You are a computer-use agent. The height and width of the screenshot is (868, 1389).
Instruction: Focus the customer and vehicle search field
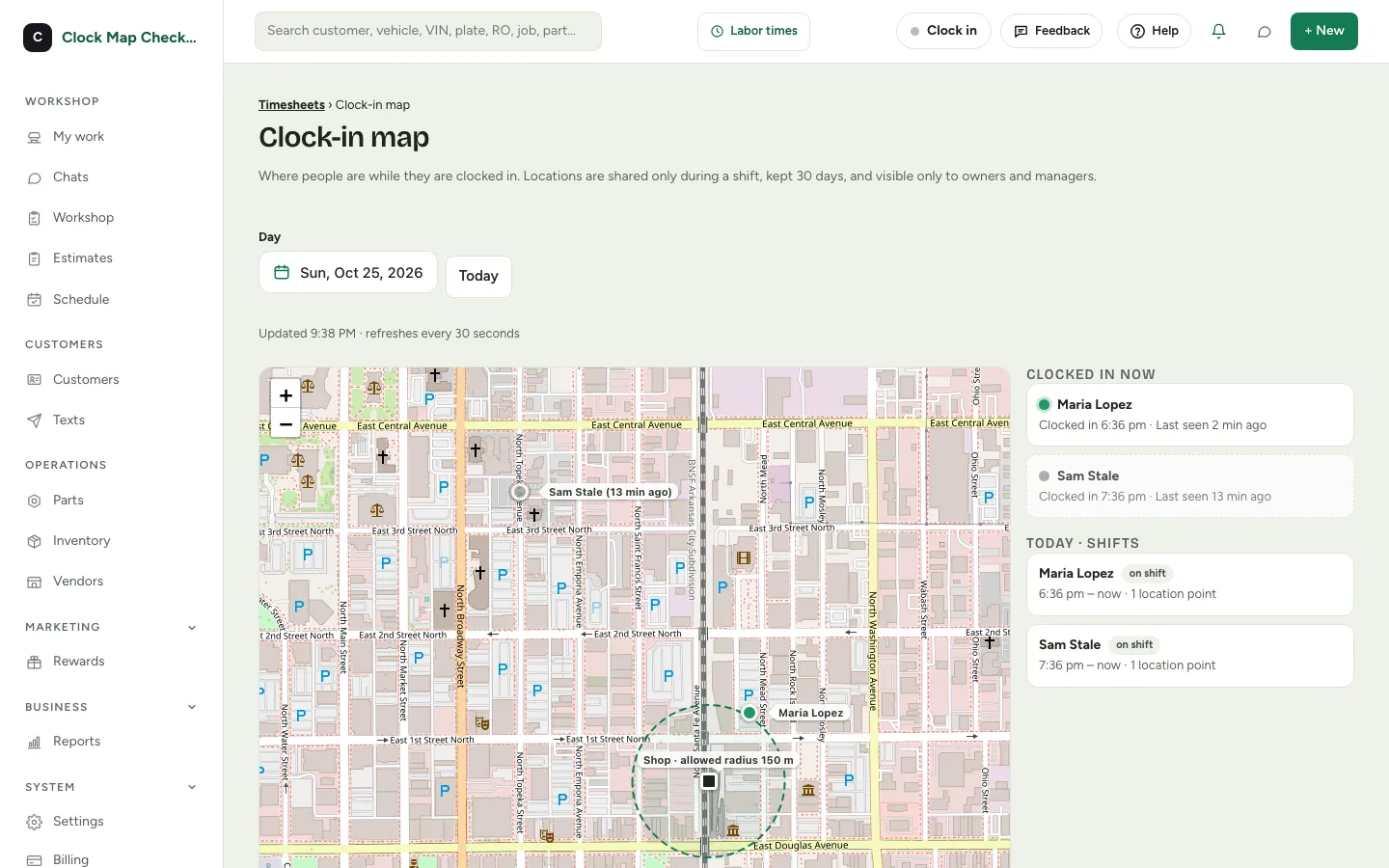pos(428,31)
